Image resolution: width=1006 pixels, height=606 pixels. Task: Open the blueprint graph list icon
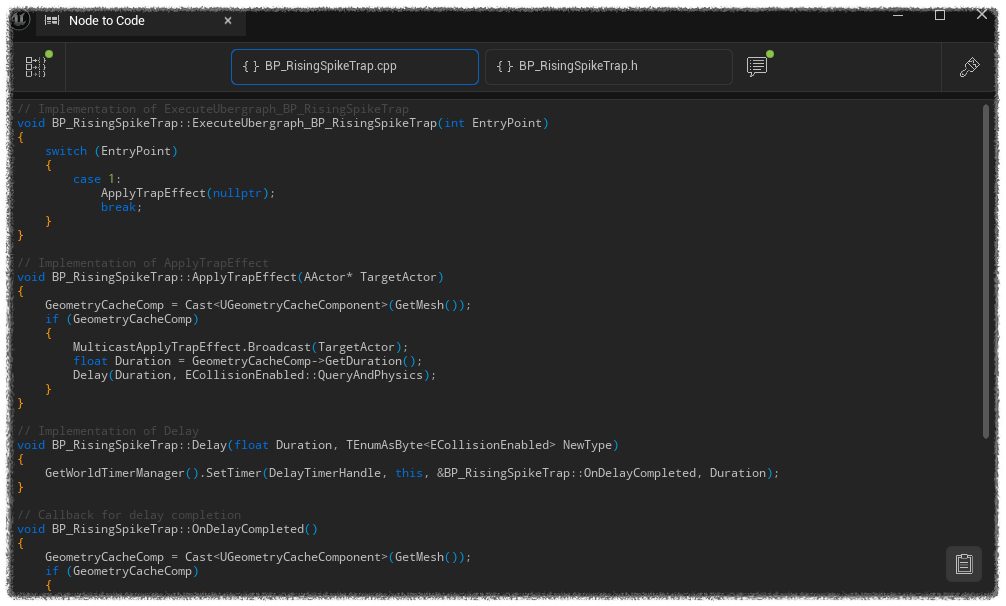click(36, 67)
